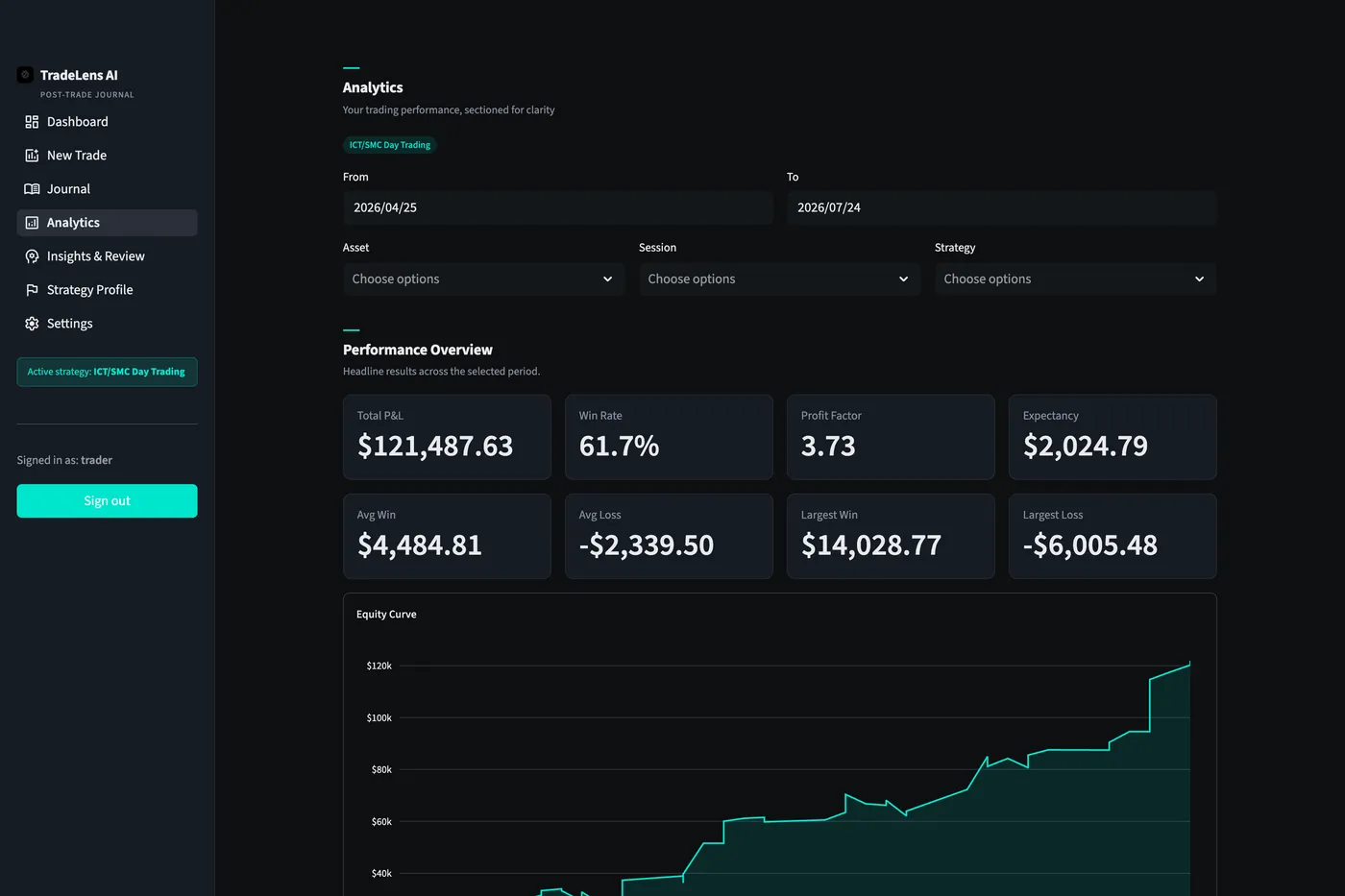
Task: Click the Strategy dropdown chevron arrow
Action: [x=1199, y=279]
